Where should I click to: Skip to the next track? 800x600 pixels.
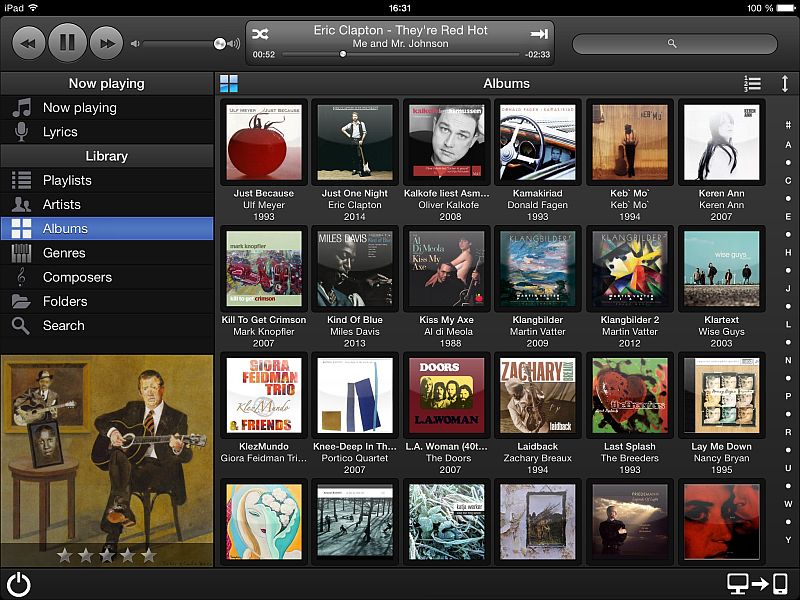(106, 43)
